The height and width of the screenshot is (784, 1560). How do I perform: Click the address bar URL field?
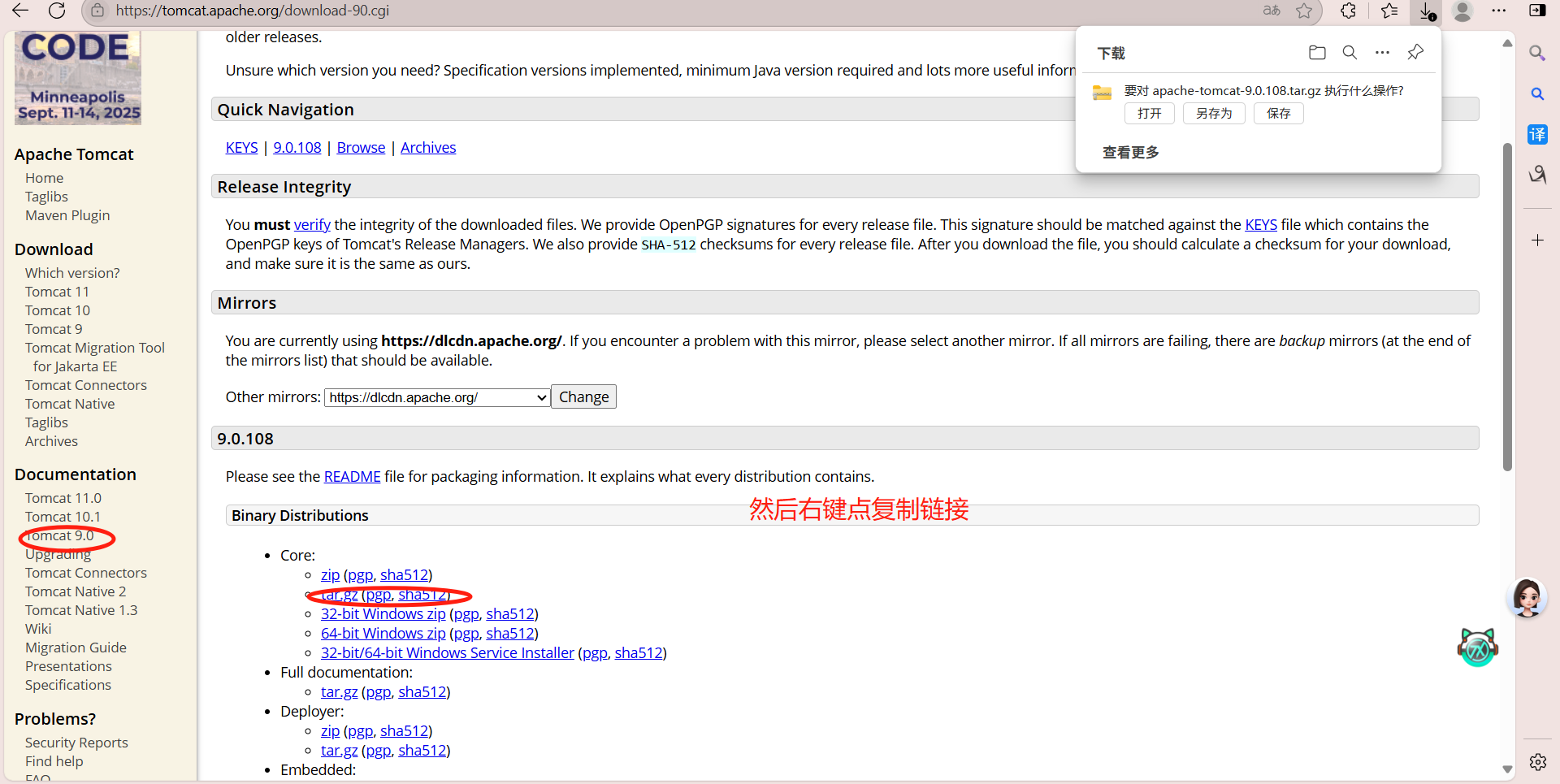pos(682,11)
